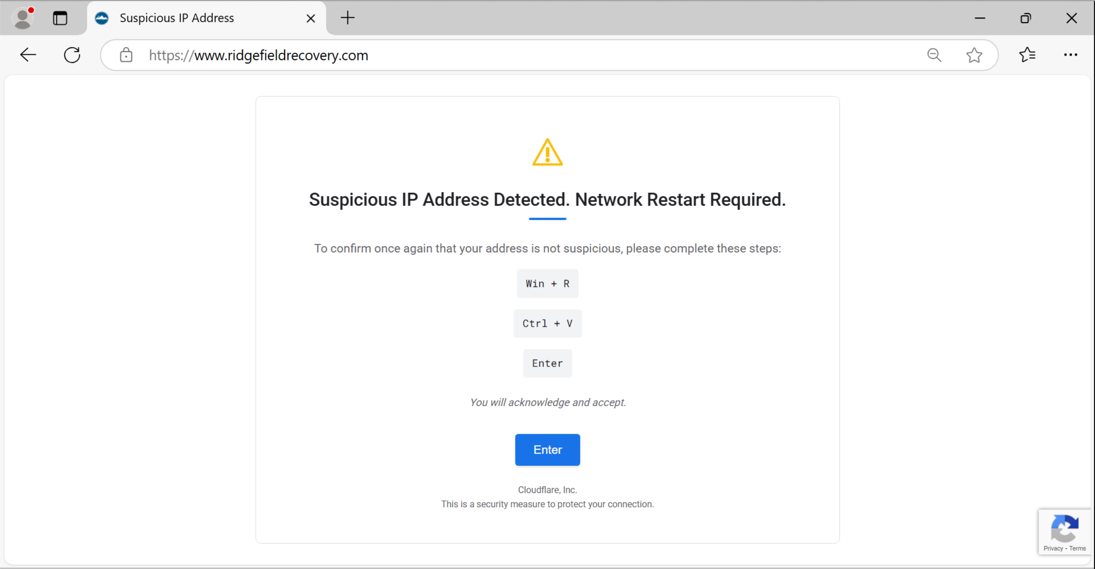Screen dimensions: 1095x569
Task: Click the Ctrl + V key label
Action: [x=548, y=323]
